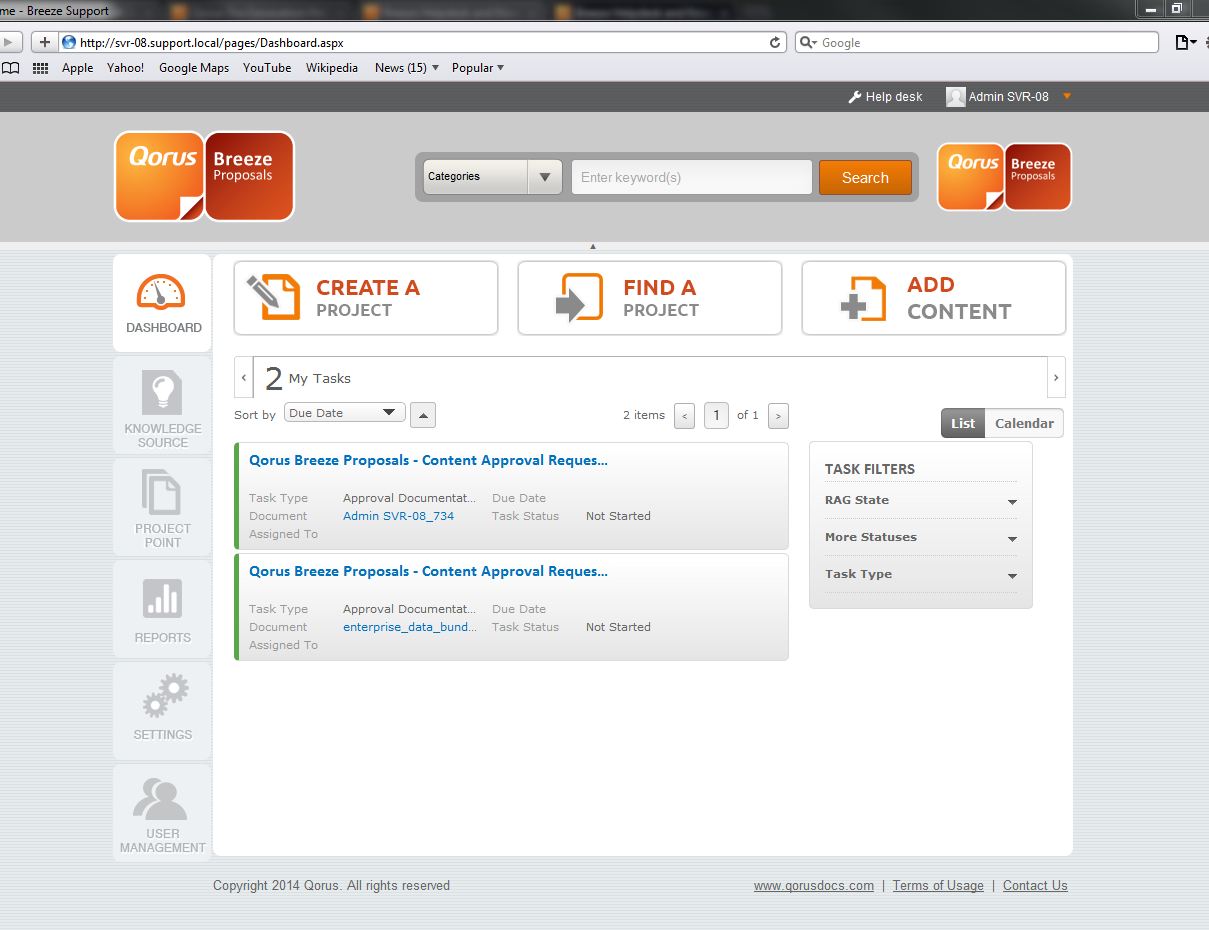Open the Wikipedia bookmark
This screenshot has width=1209, height=930.
332,68
